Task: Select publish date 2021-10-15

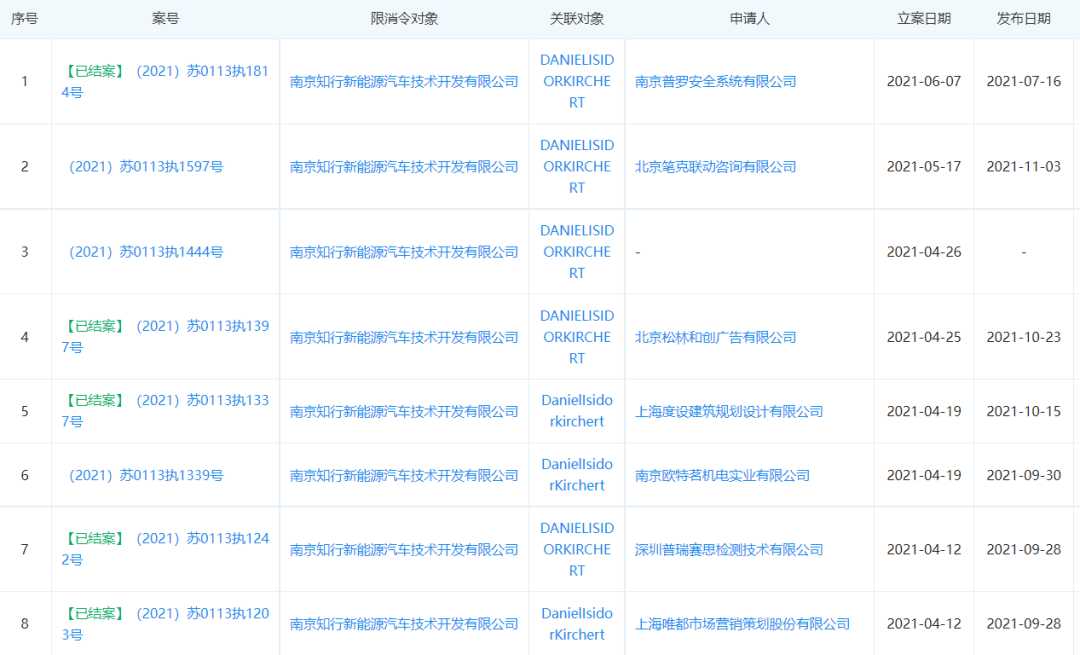Action: pos(1024,411)
